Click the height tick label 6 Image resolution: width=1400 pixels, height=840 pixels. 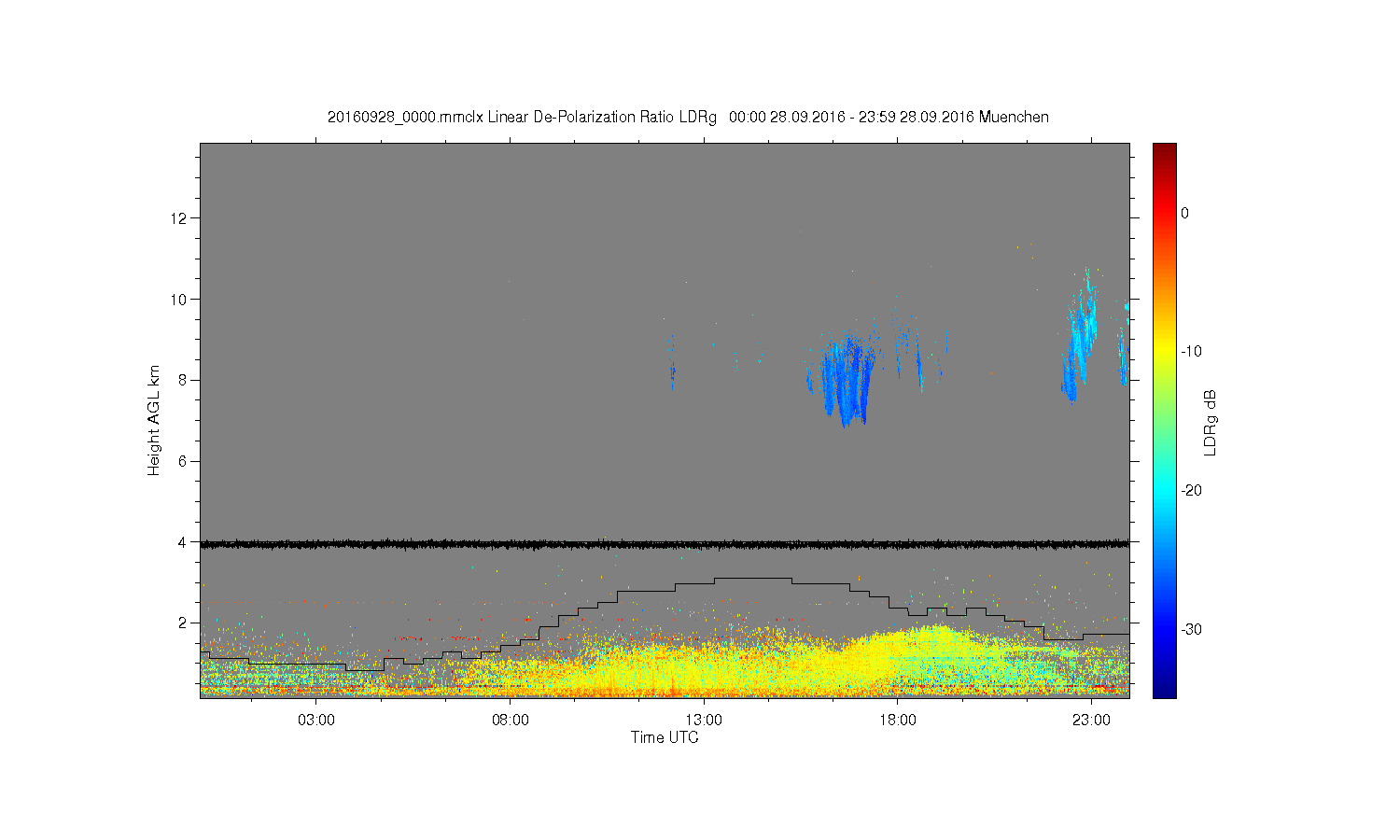pyautogui.click(x=184, y=461)
